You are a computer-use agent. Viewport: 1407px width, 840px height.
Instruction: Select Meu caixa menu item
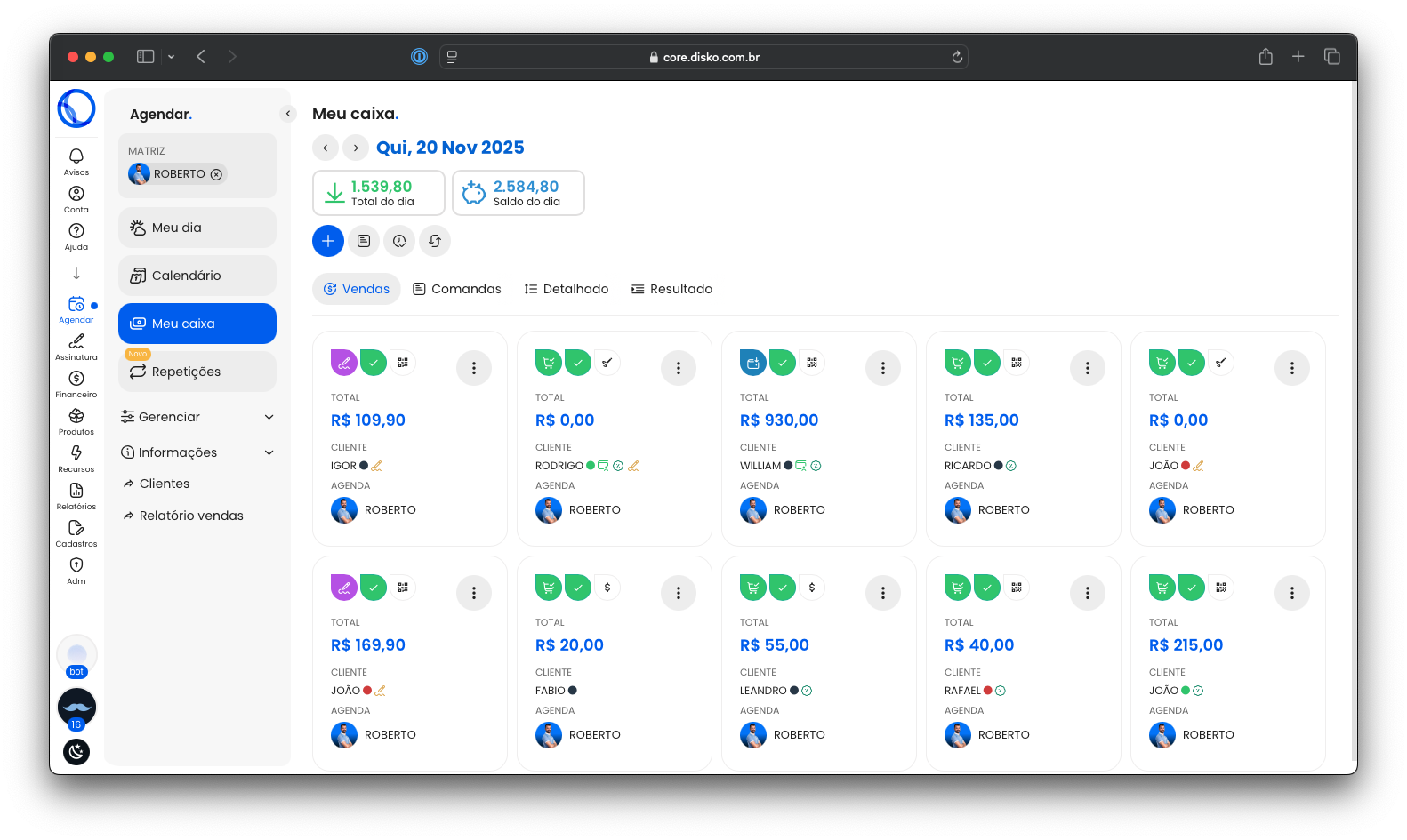tap(197, 324)
